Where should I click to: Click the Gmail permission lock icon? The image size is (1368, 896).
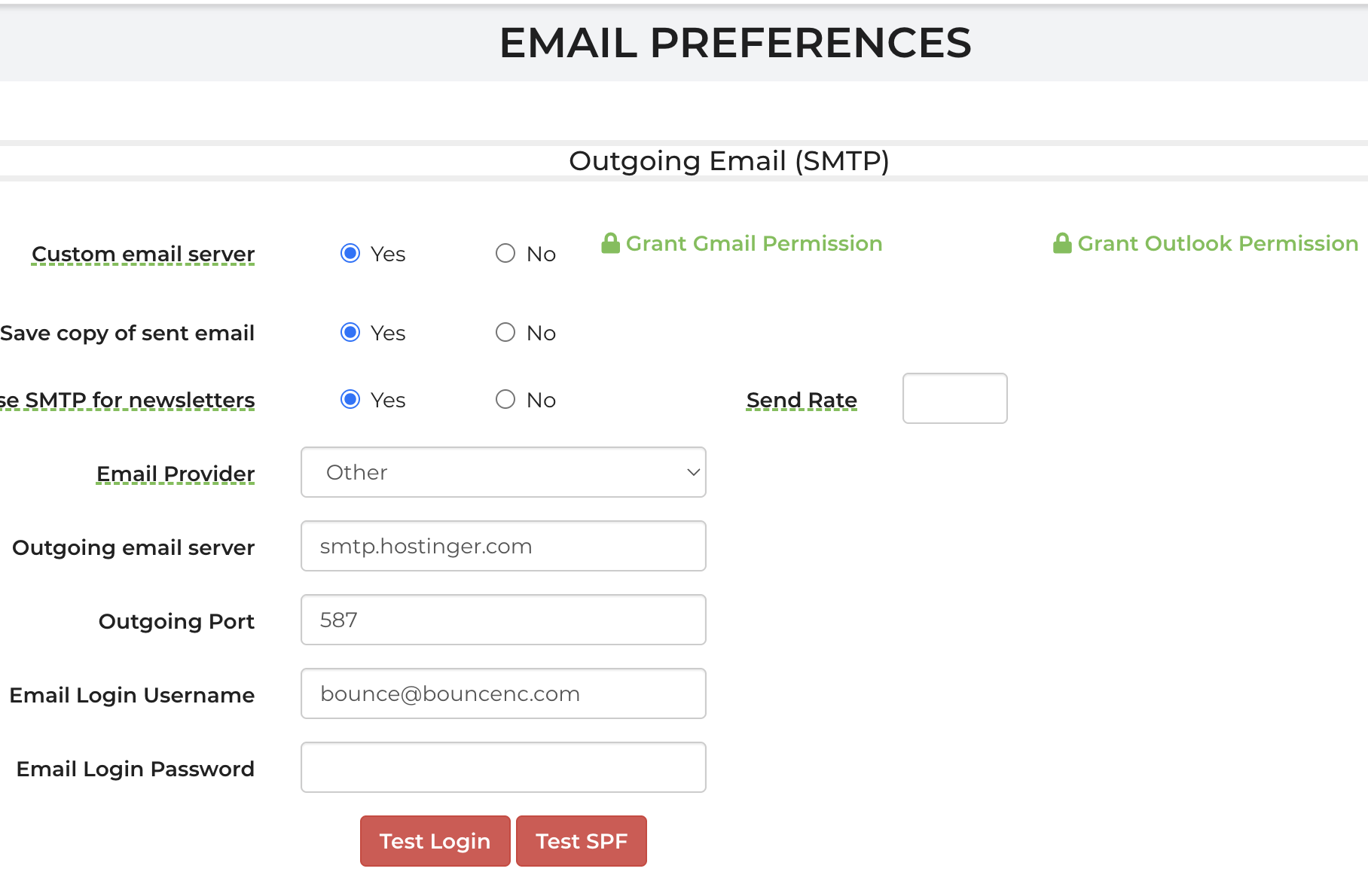tap(610, 243)
